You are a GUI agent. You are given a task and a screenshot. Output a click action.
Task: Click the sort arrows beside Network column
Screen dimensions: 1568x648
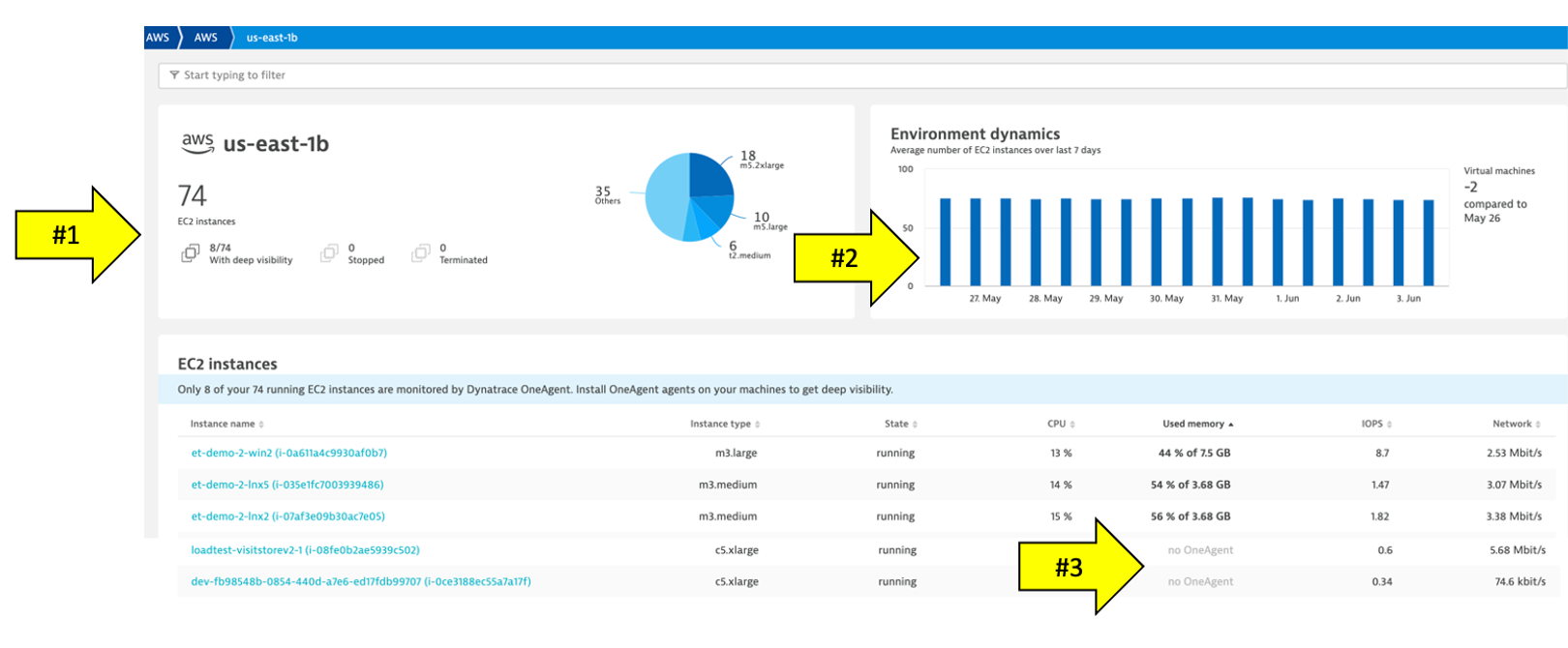(x=1538, y=425)
